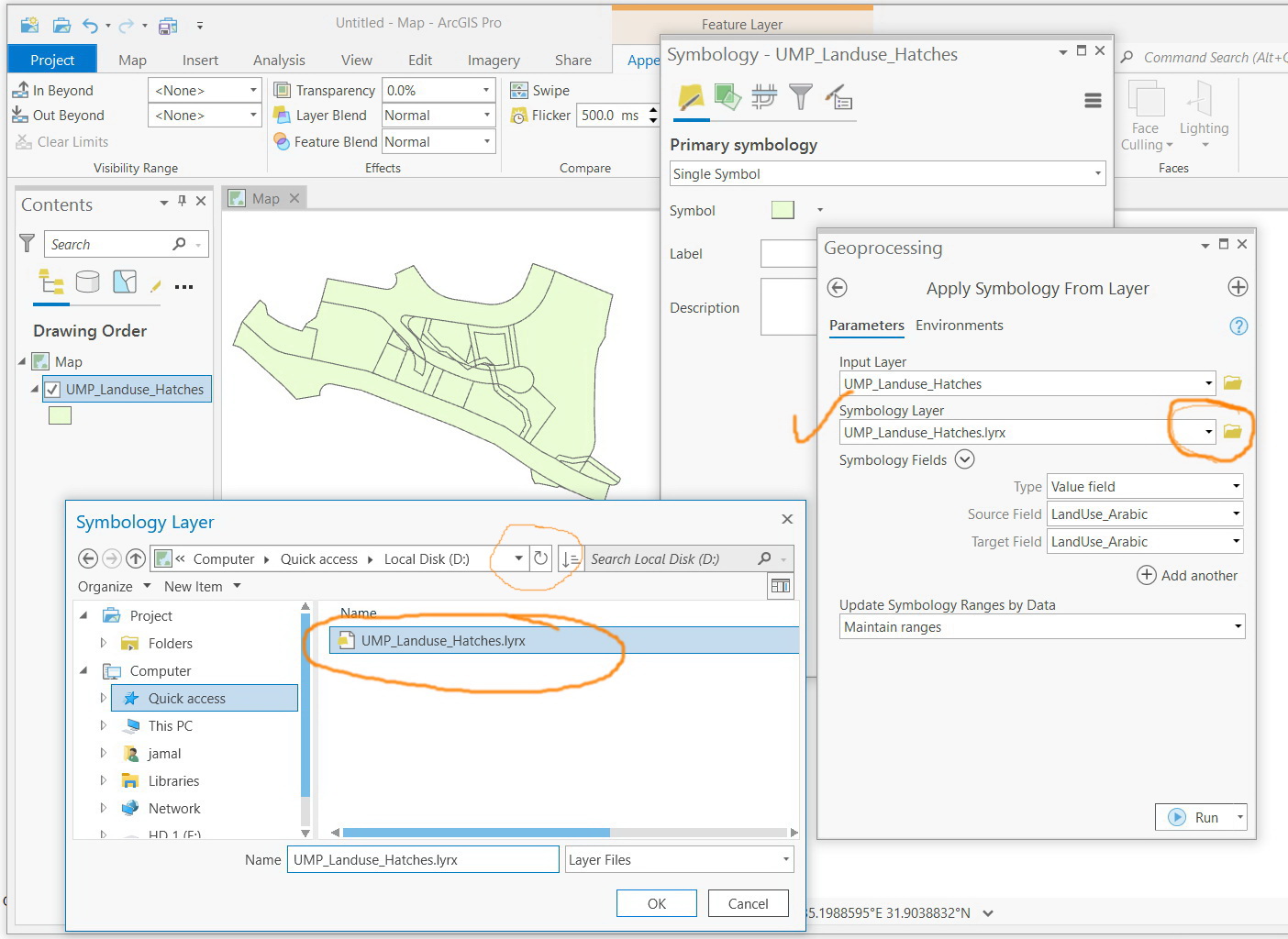Open the Primary symbology tab in Symbology pane

point(691,96)
